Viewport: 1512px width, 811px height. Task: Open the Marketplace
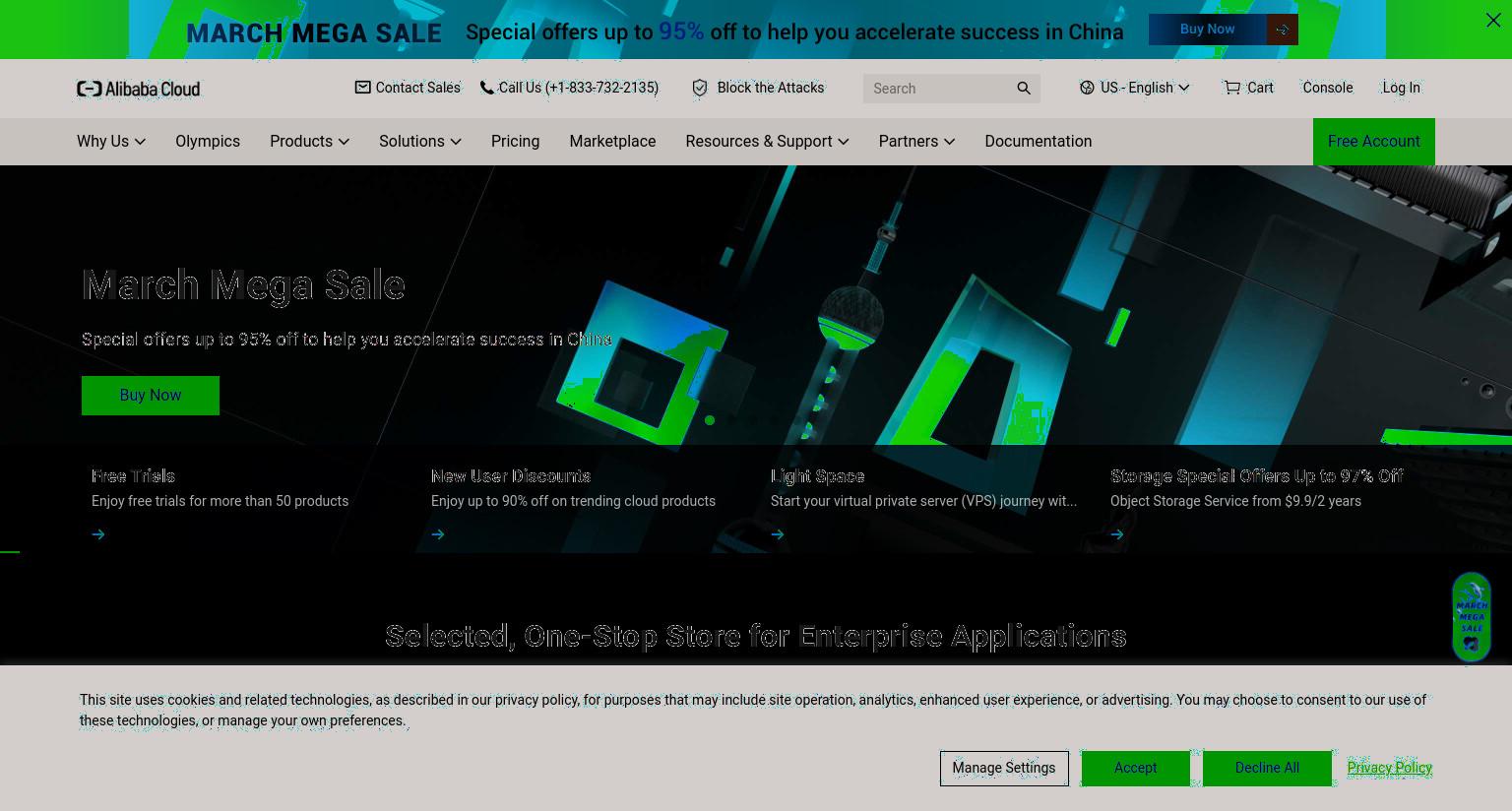pos(612,142)
